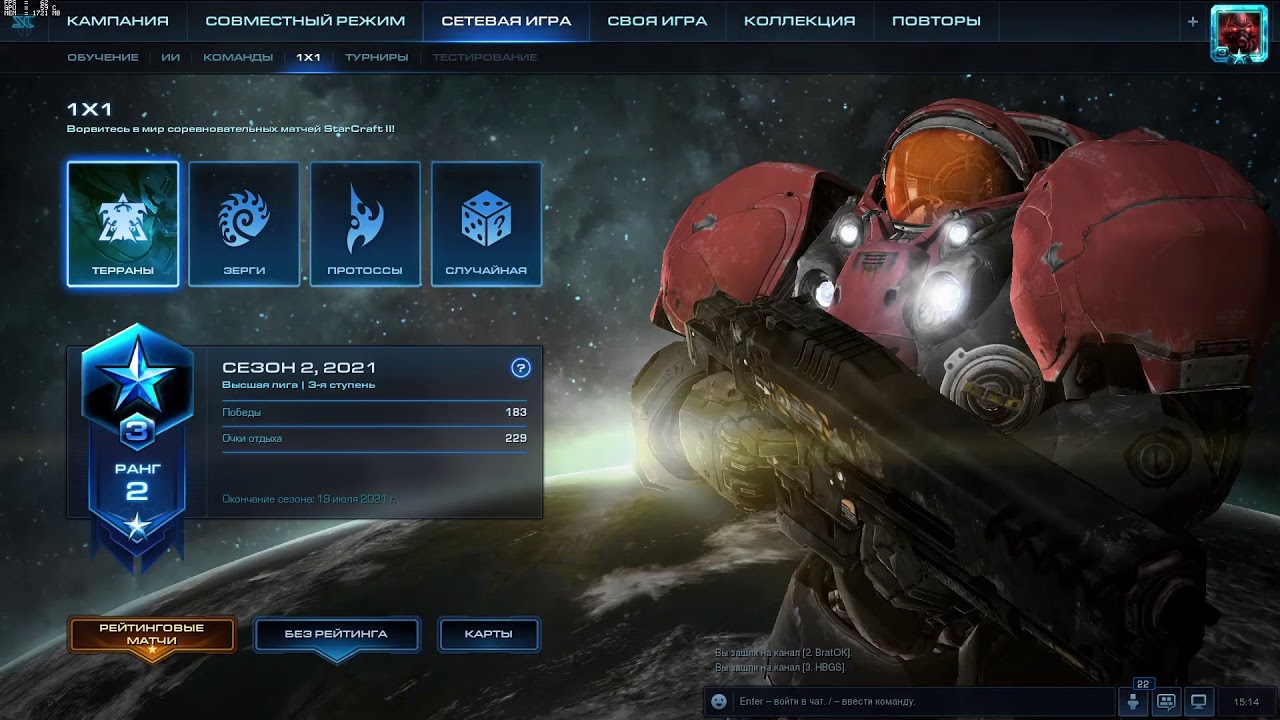Open the ИИ sub-tab
This screenshot has height=720, width=1280.
[x=171, y=57]
